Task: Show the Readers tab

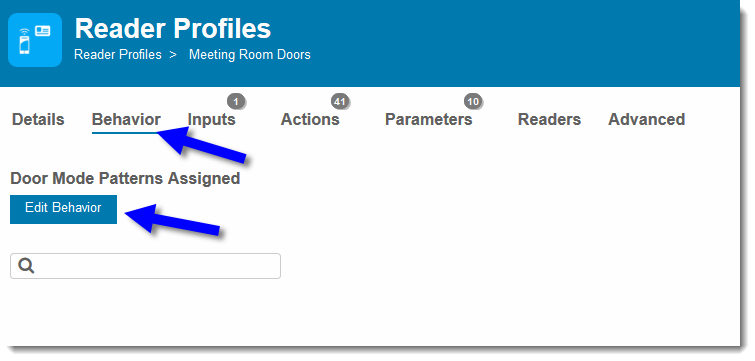Action: [x=549, y=119]
